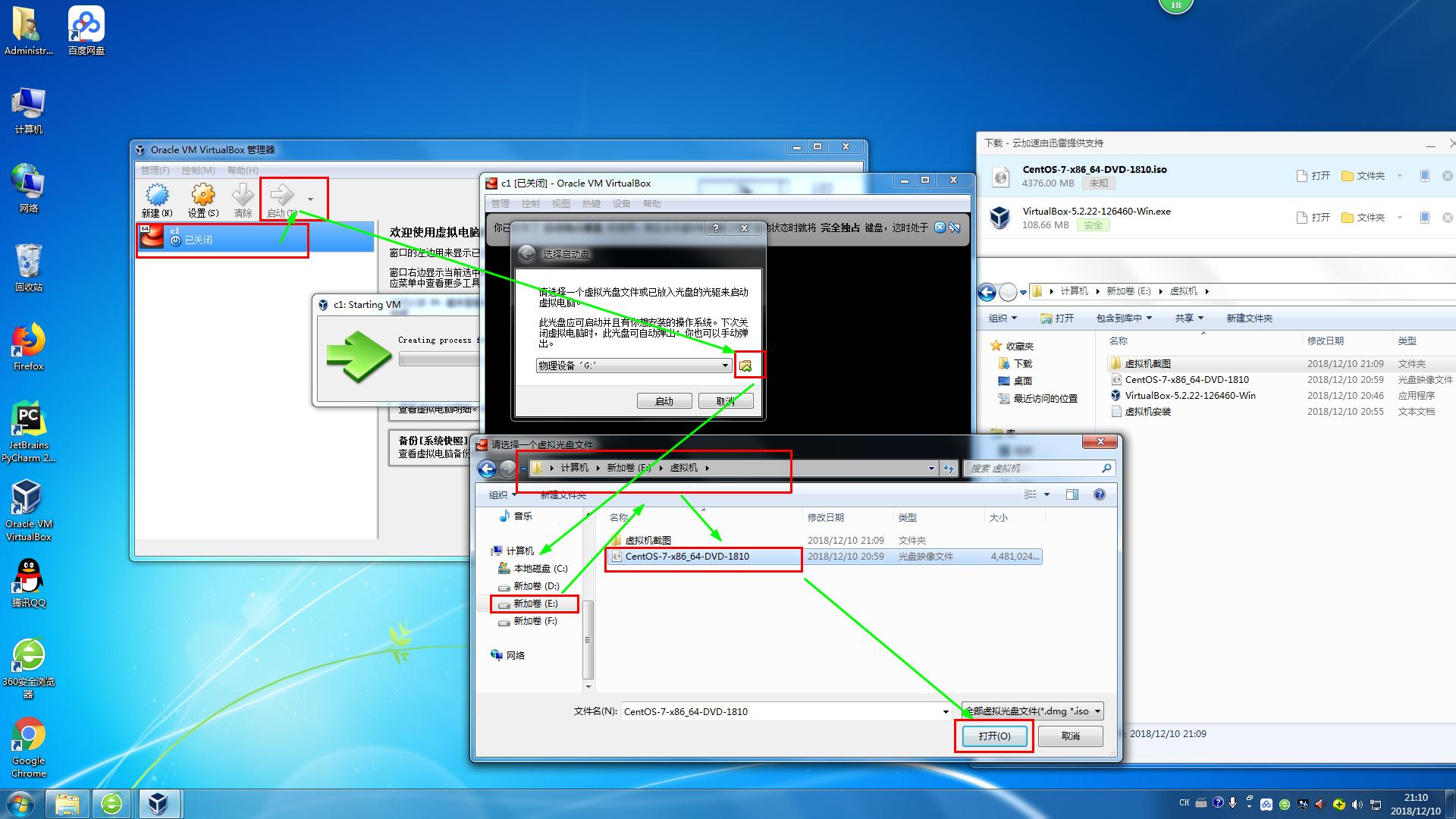Open the 虚拟机截图 folder in file picker list
This screenshot has height=819, width=1456.
pos(641,541)
